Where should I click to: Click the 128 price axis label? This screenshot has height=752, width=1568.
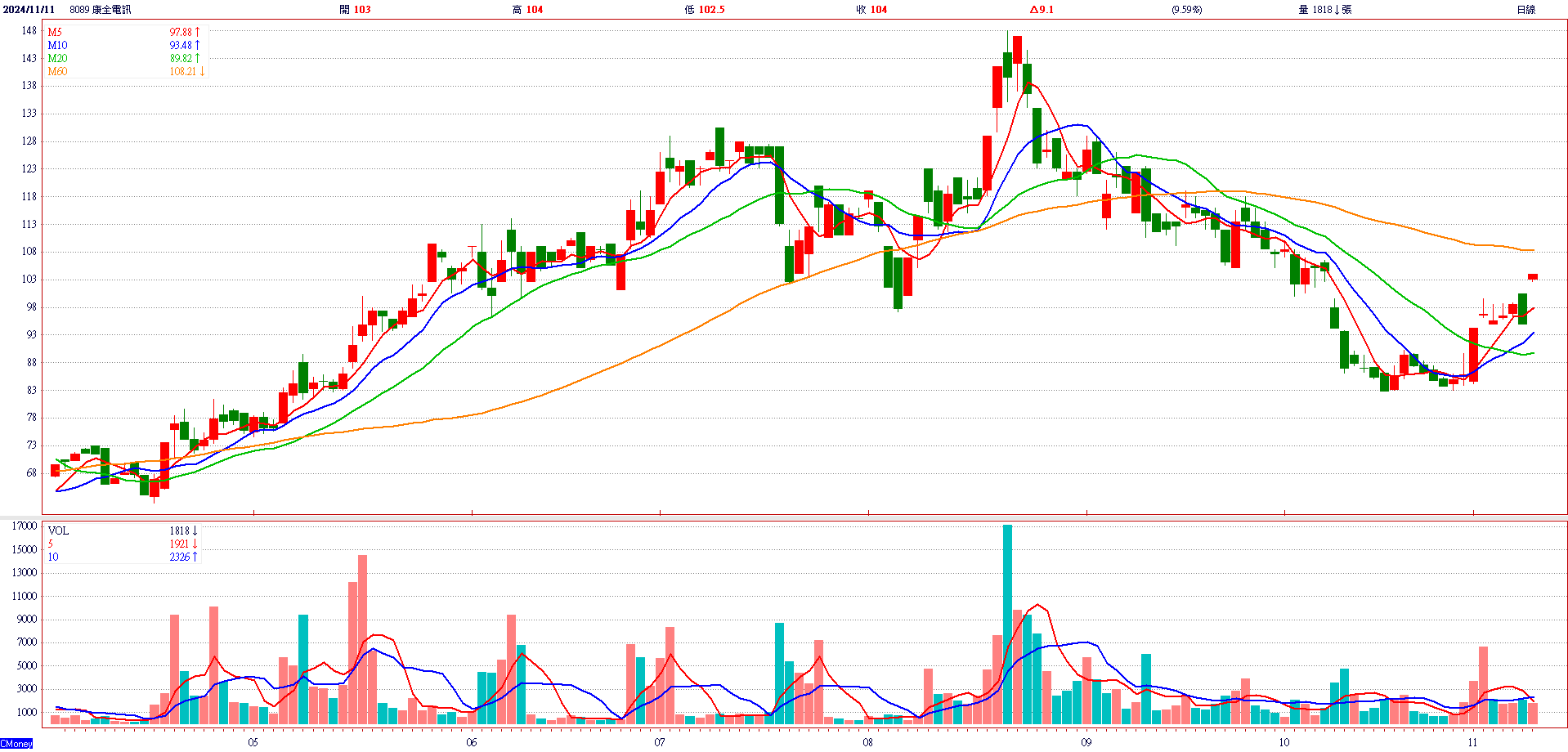click(x=29, y=141)
